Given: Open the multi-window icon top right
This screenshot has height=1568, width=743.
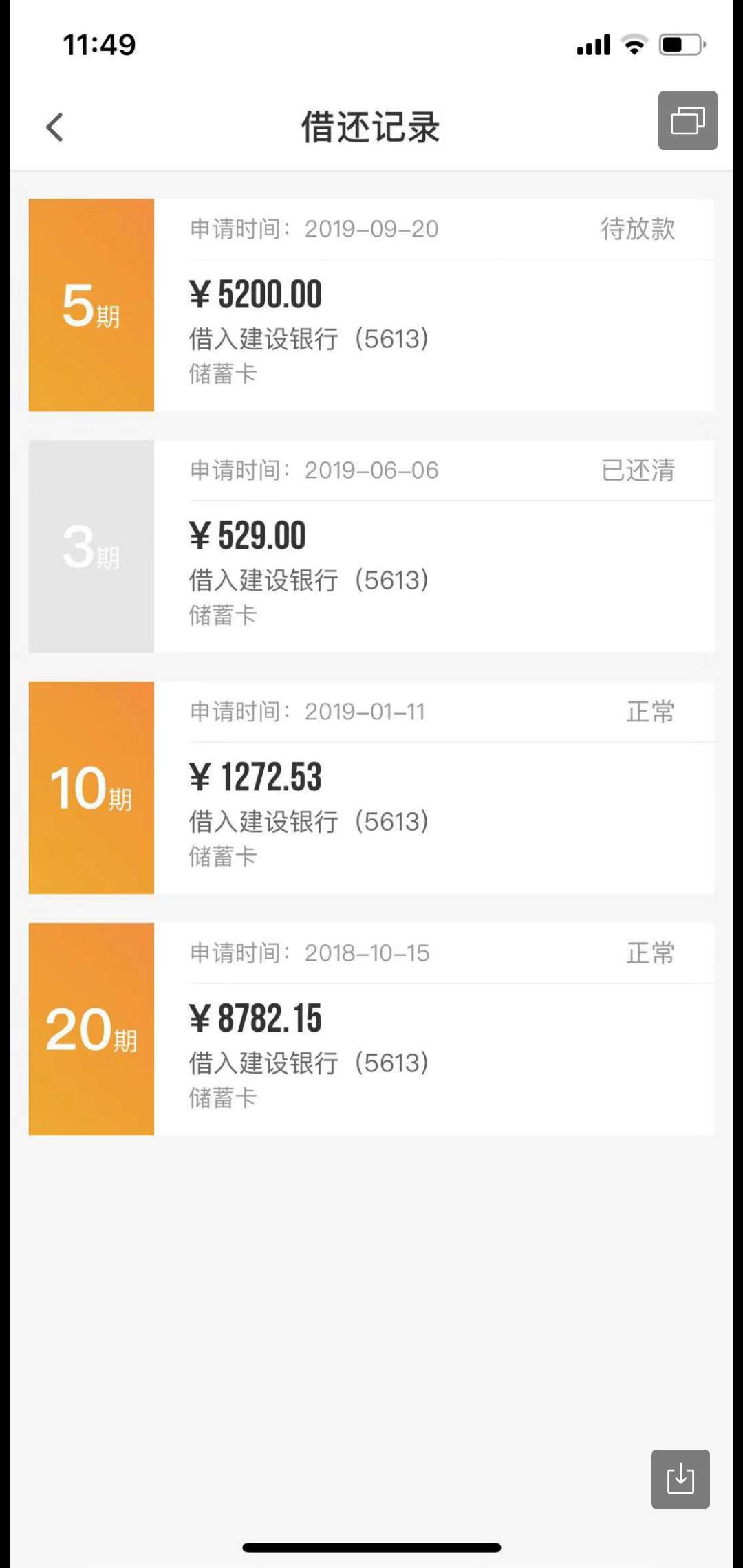Looking at the screenshot, I should 688,120.
